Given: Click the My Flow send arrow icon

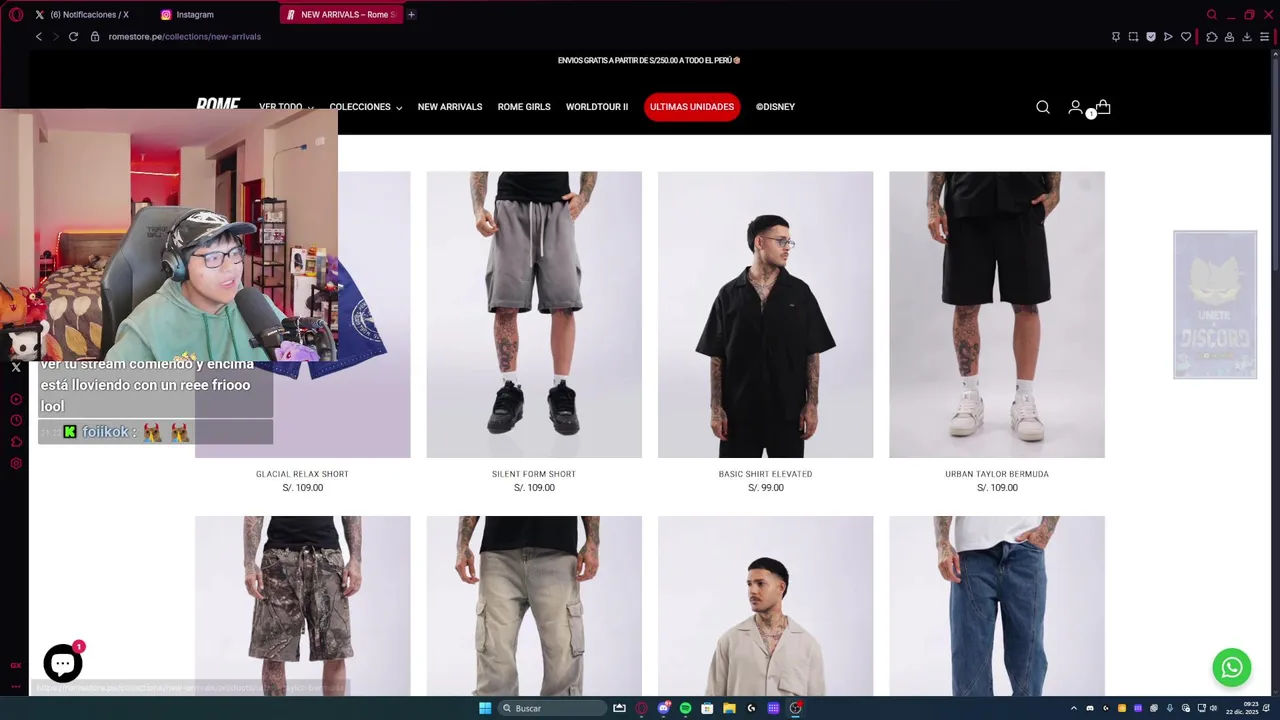Looking at the screenshot, I should pos(1168,36).
